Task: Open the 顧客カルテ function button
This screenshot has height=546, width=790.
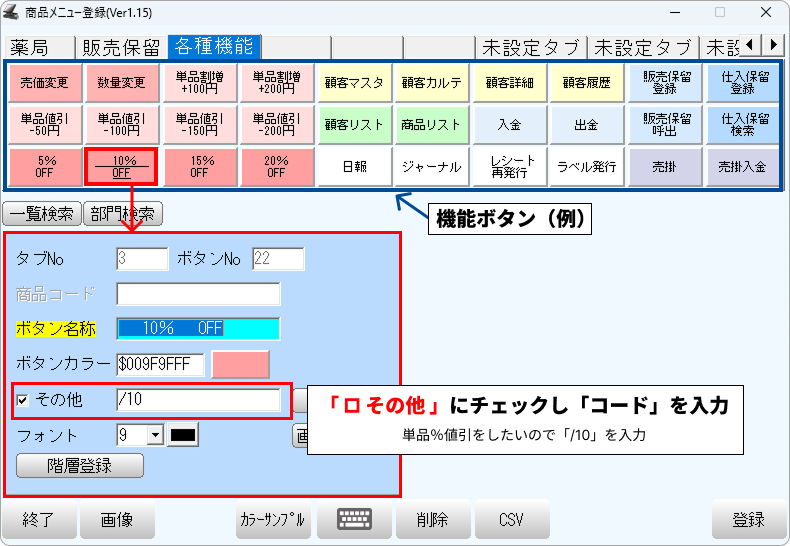Action: pos(431,83)
